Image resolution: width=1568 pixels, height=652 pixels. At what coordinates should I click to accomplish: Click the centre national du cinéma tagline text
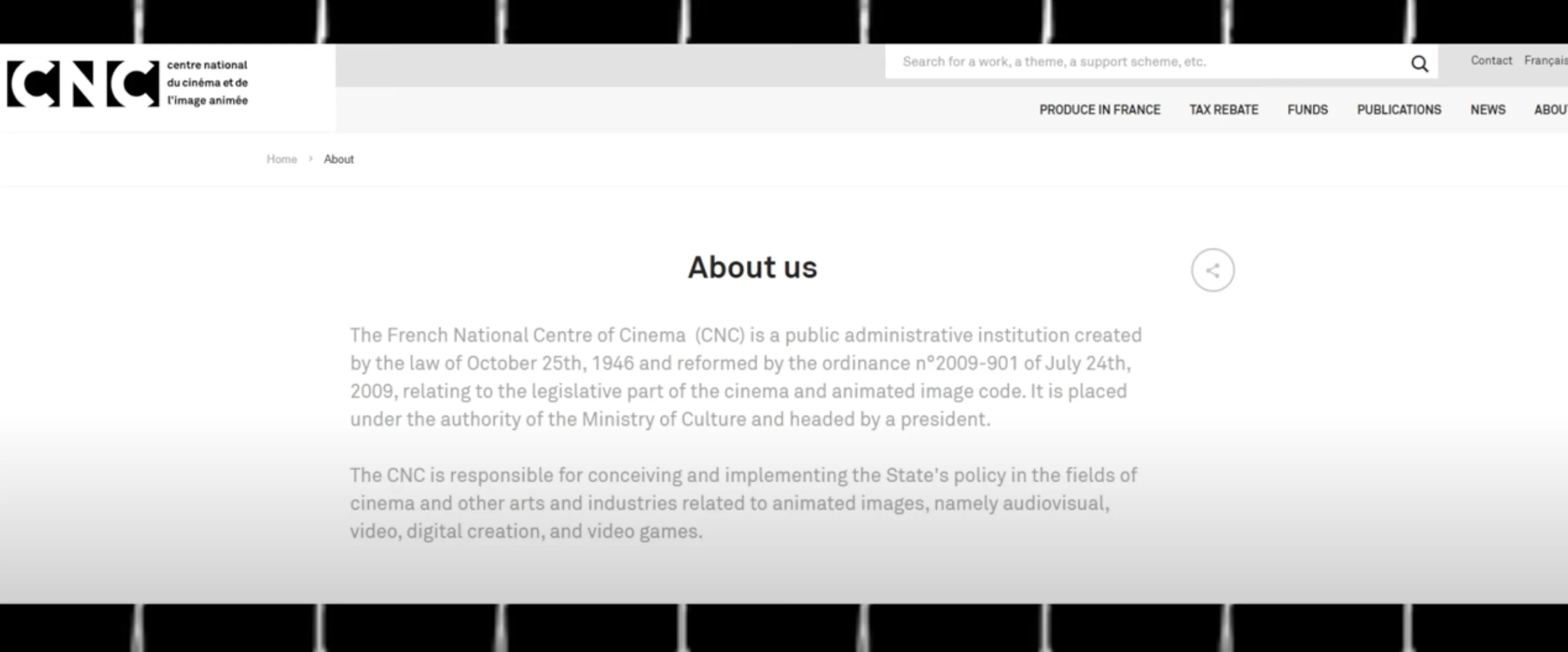[207, 83]
